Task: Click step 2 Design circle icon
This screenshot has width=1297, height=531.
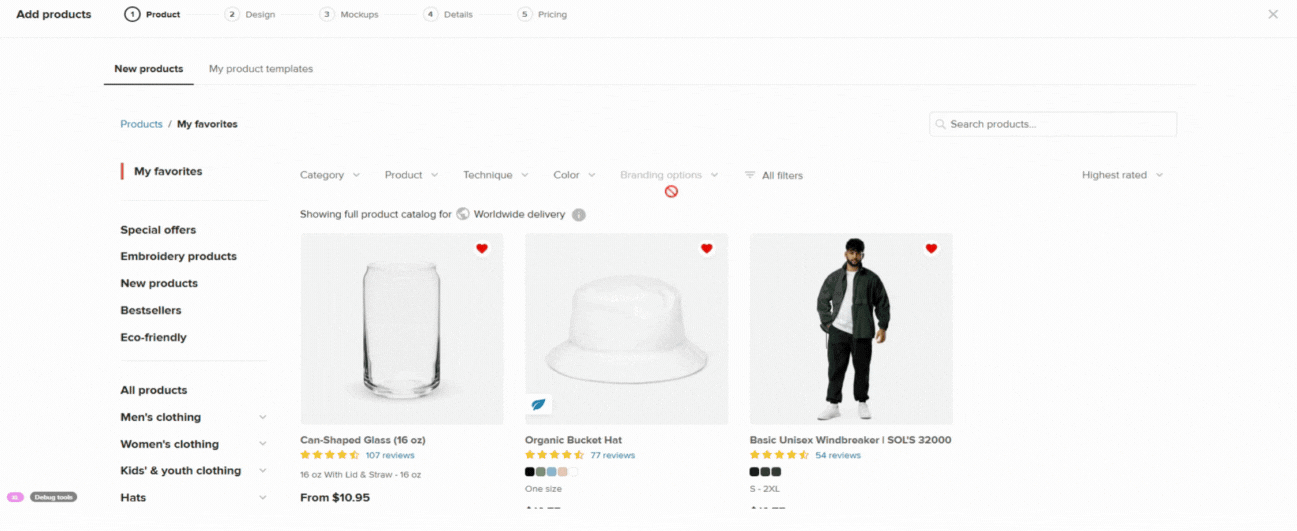Action: (x=232, y=15)
